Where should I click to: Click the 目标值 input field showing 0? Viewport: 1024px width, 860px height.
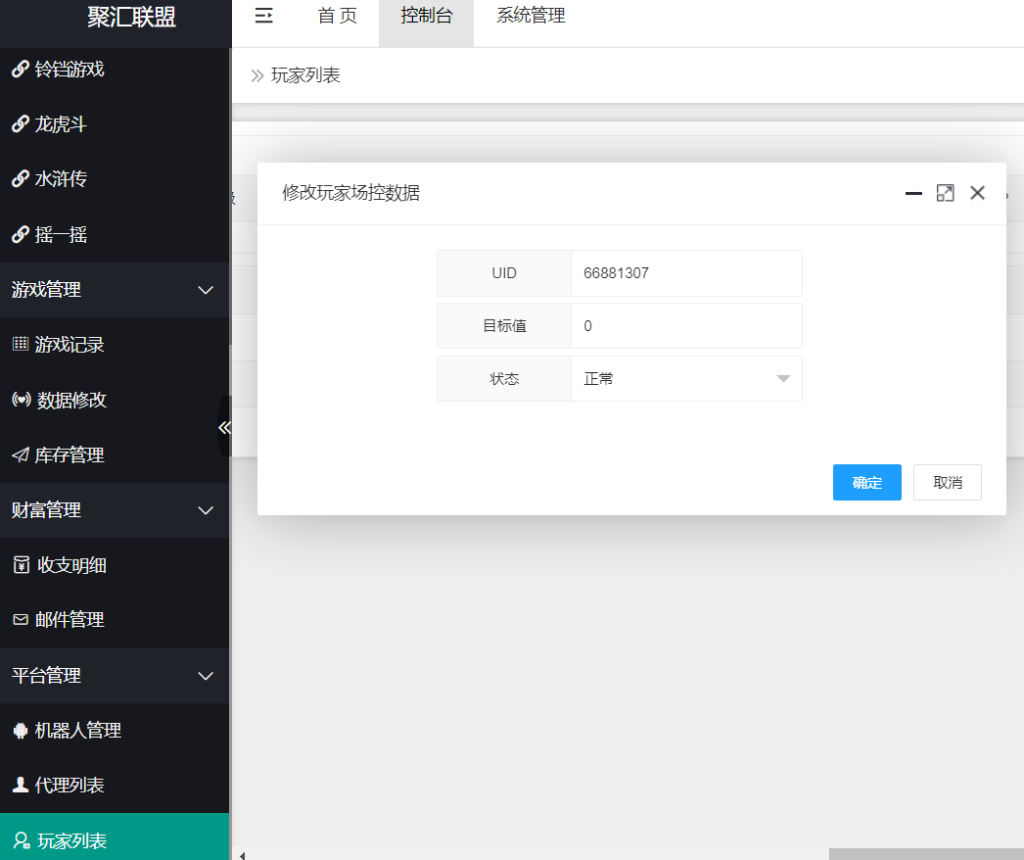click(x=687, y=325)
